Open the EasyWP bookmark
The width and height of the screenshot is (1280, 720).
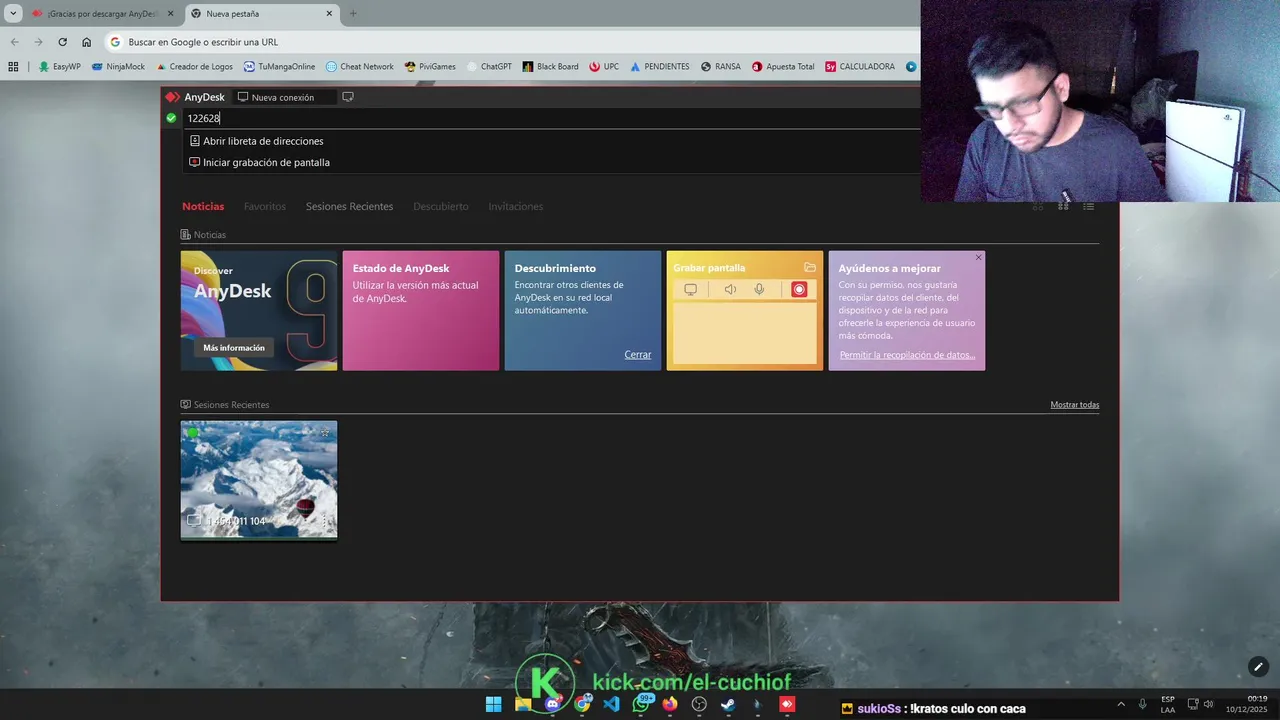pos(59,67)
